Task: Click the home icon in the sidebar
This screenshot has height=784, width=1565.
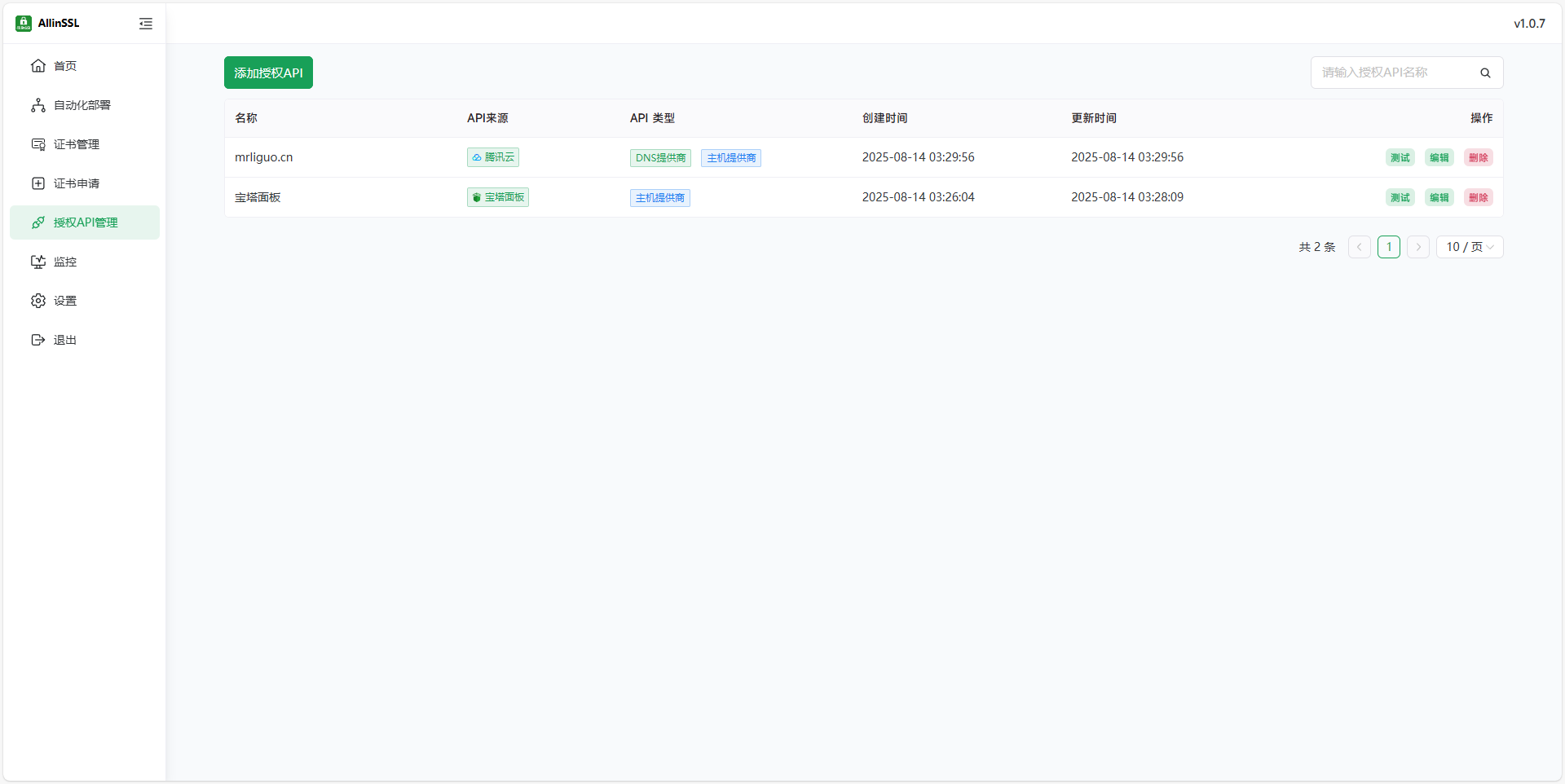Action: [38, 66]
